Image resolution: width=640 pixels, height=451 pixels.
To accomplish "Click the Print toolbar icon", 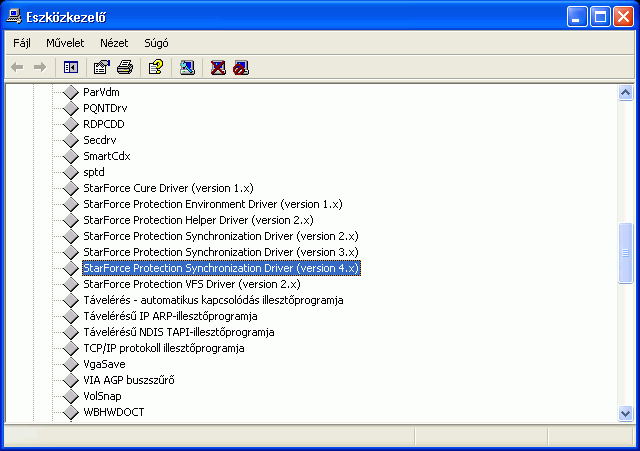I will point(124,68).
